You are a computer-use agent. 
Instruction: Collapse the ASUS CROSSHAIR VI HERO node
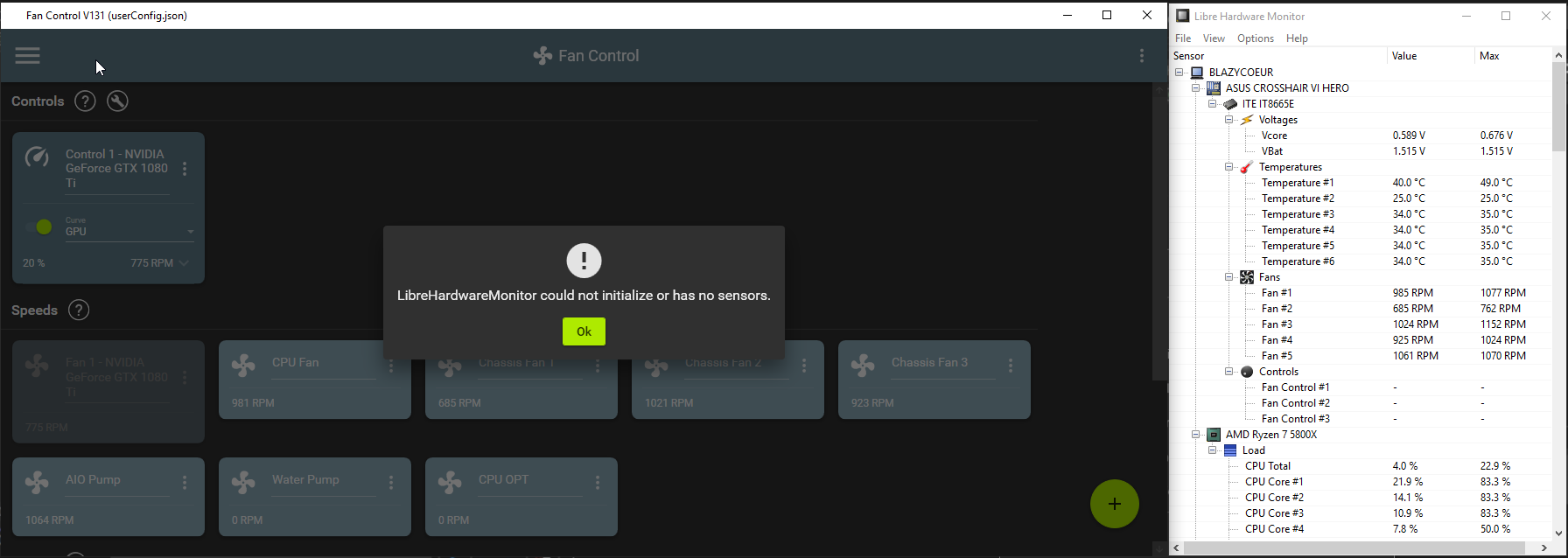(x=1196, y=88)
